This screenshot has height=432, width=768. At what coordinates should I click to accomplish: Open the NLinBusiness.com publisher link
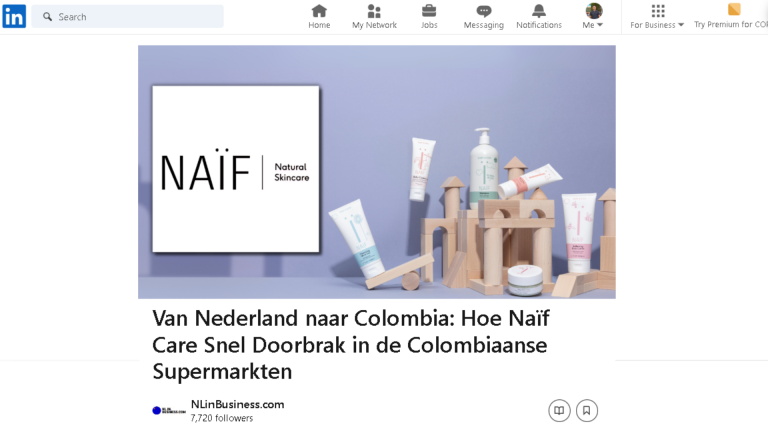tap(238, 405)
